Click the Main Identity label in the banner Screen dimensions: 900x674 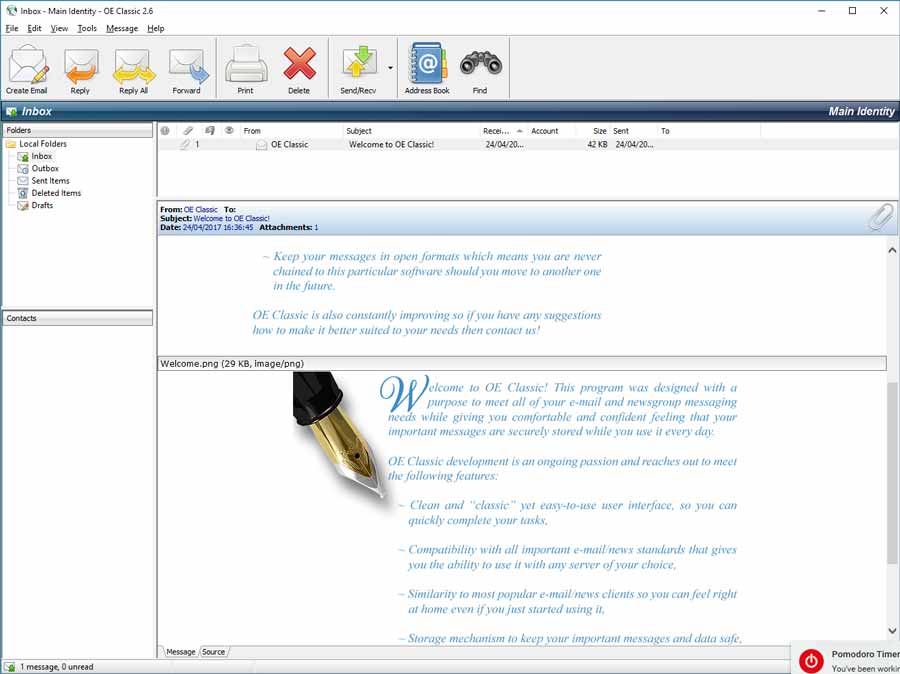pos(862,111)
